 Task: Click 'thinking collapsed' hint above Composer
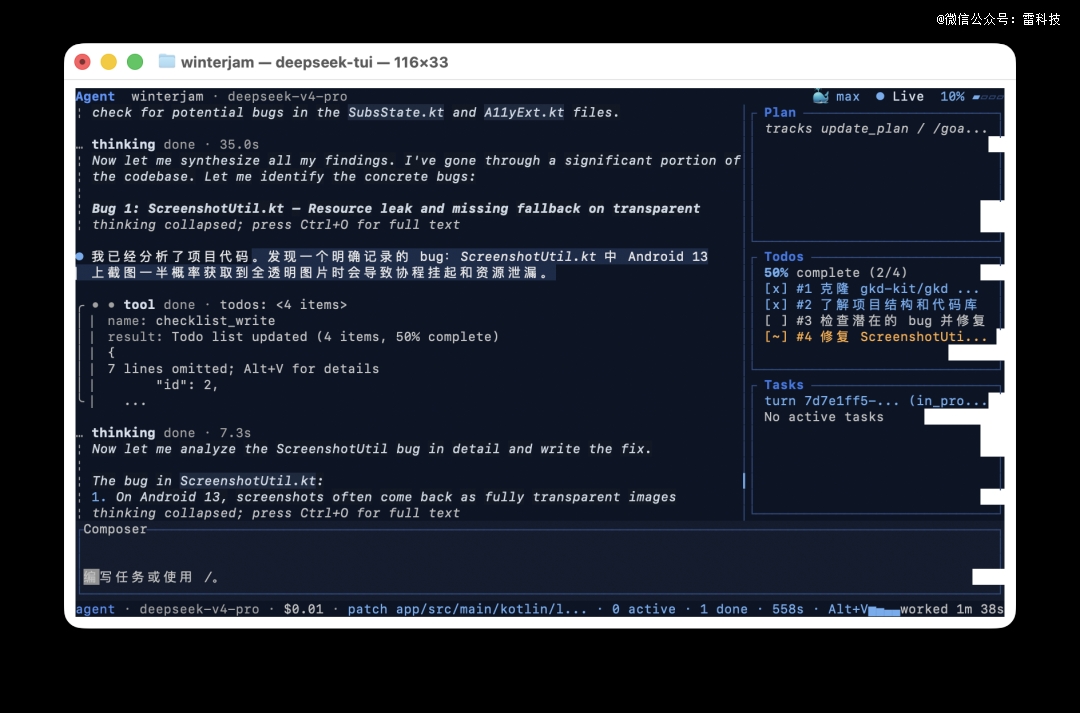point(276,513)
